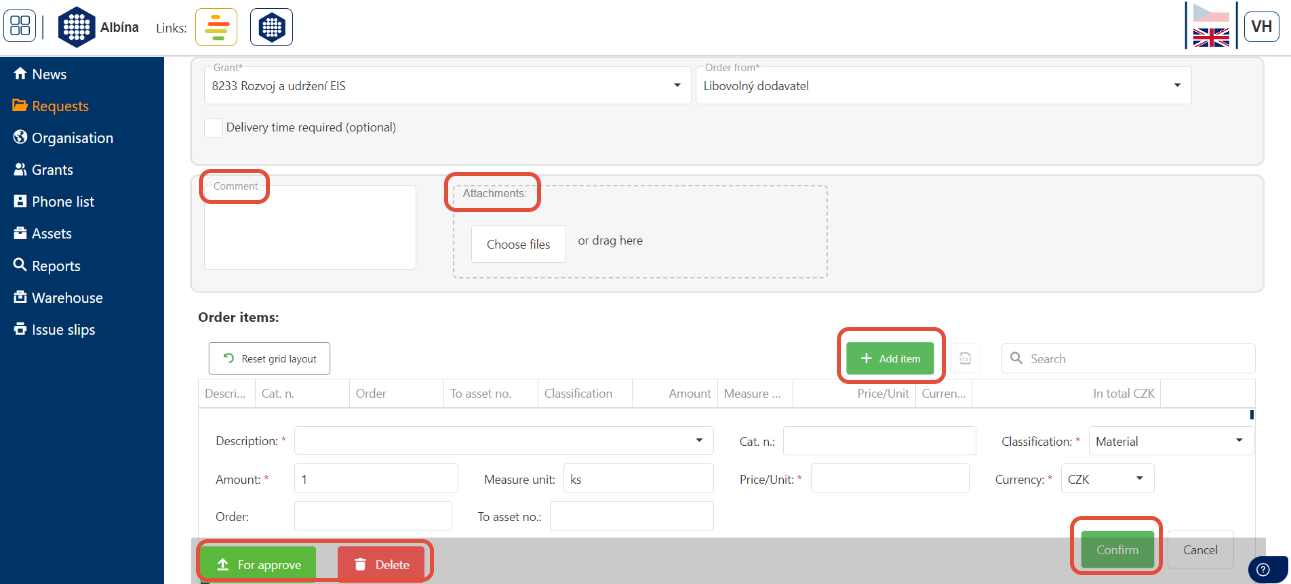Click the Cat. n. input field
Screen dimensions: 1291x584
point(879,441)
